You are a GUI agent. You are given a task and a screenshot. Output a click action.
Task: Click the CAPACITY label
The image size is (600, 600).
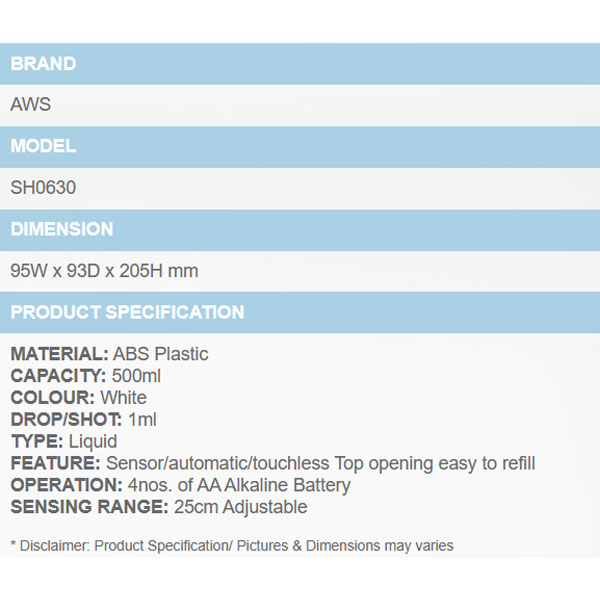pos(58,376)
